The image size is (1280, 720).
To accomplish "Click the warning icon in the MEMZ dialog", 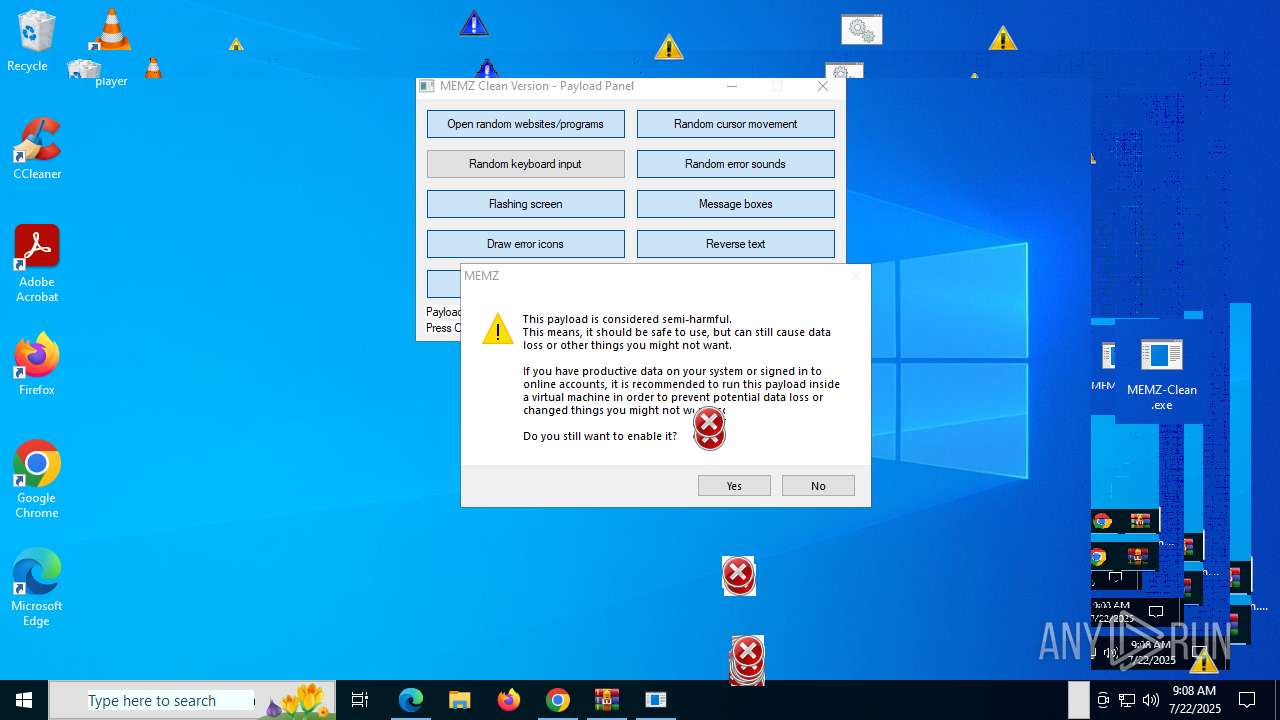I will pyautogui.click(x=497, y=329).
